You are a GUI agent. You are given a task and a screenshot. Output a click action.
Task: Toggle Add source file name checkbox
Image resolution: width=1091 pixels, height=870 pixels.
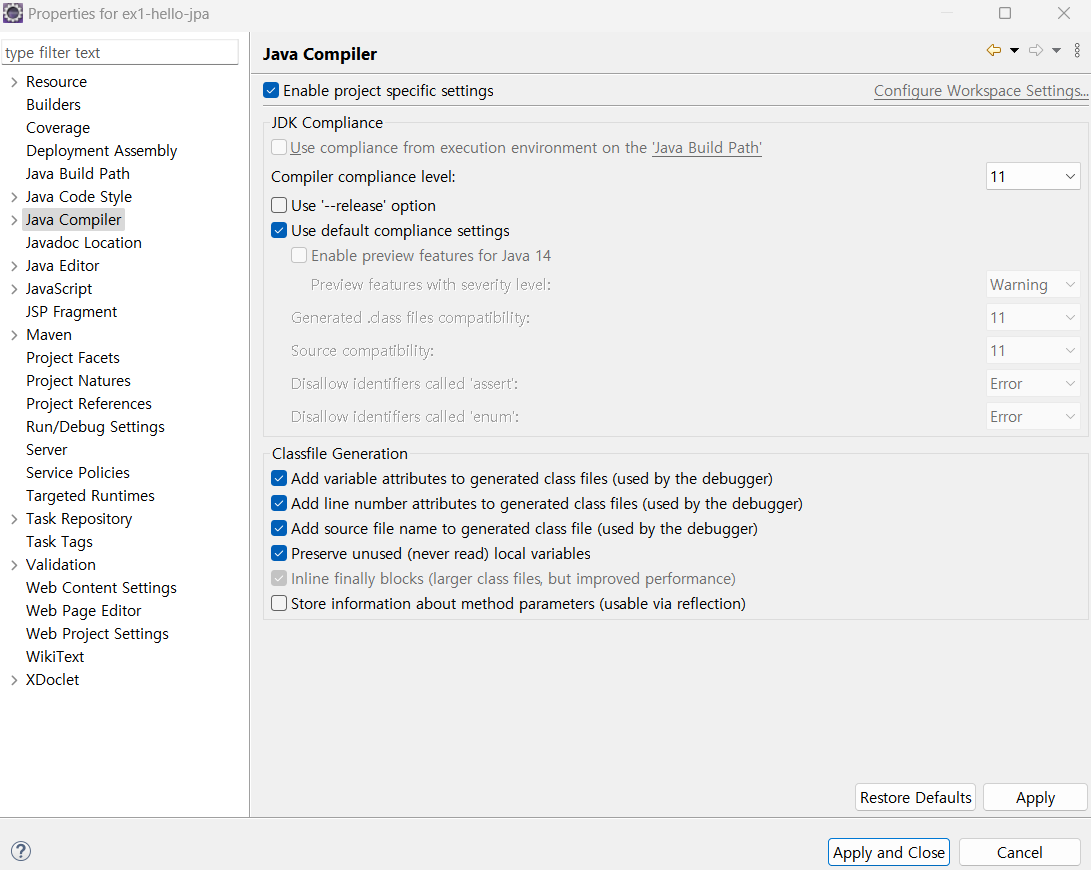pos(279,528)
